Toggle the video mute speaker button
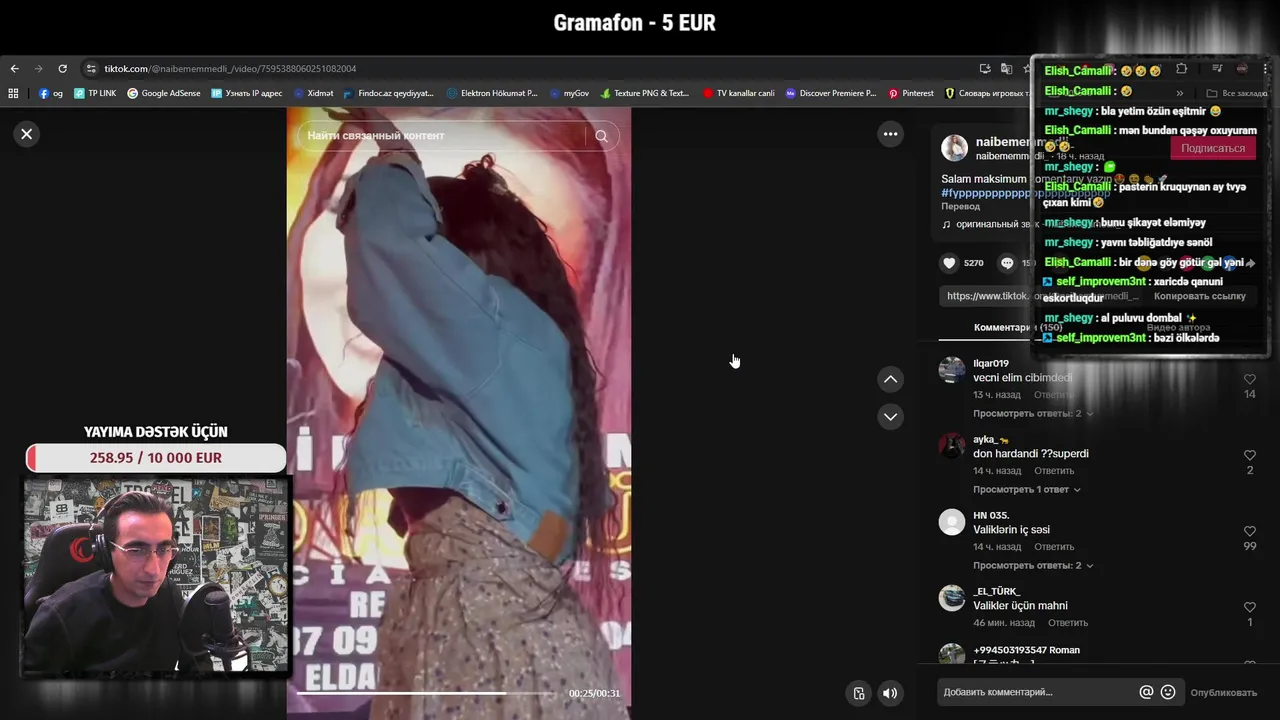 [x=890, y=693]
